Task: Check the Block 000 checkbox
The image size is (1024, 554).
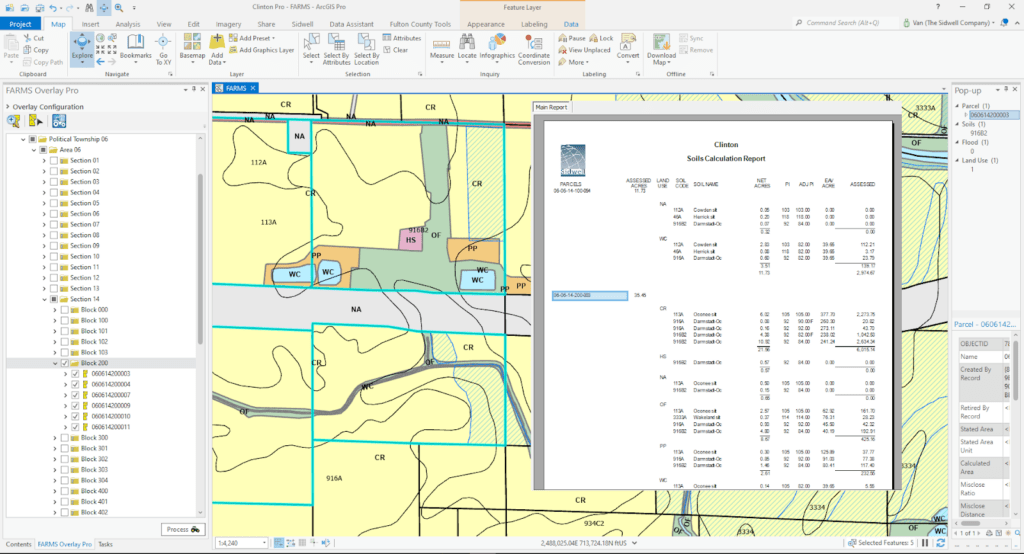Action: tap(65, 310)
